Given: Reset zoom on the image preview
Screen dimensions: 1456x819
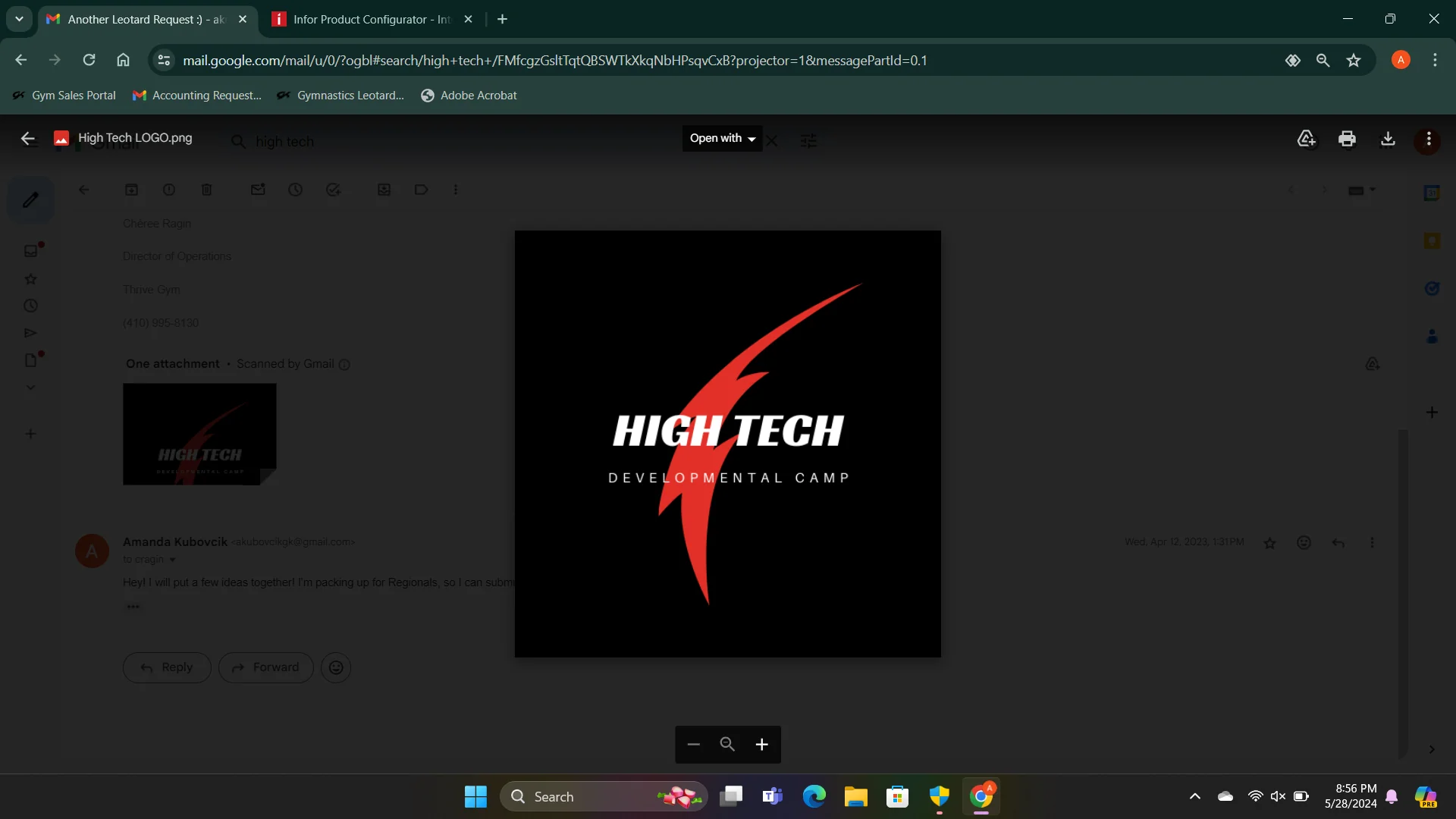Looking at the screenshot, I should tap(727, 745).
